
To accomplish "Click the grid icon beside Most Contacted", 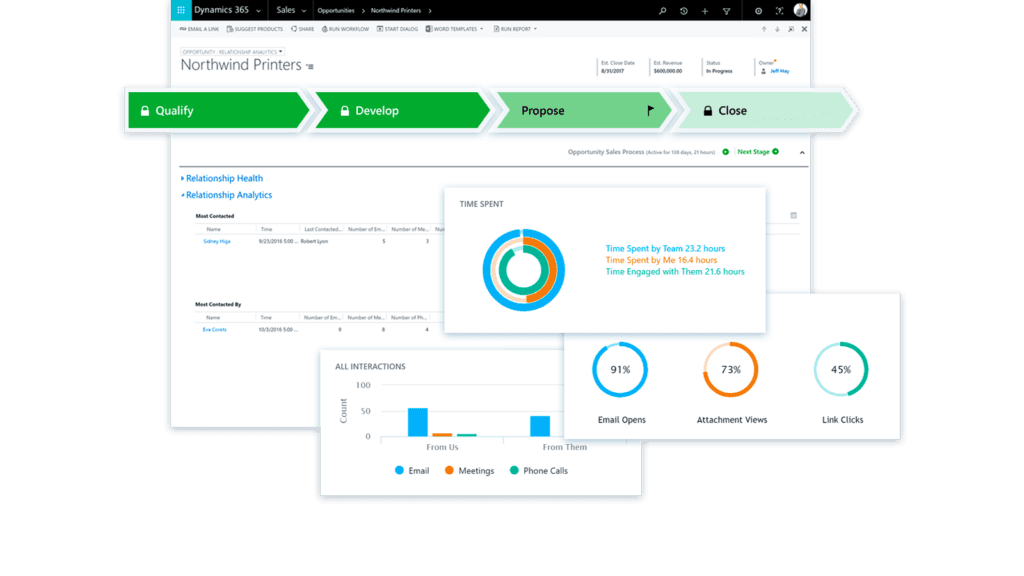I will [x=793, y=215].
